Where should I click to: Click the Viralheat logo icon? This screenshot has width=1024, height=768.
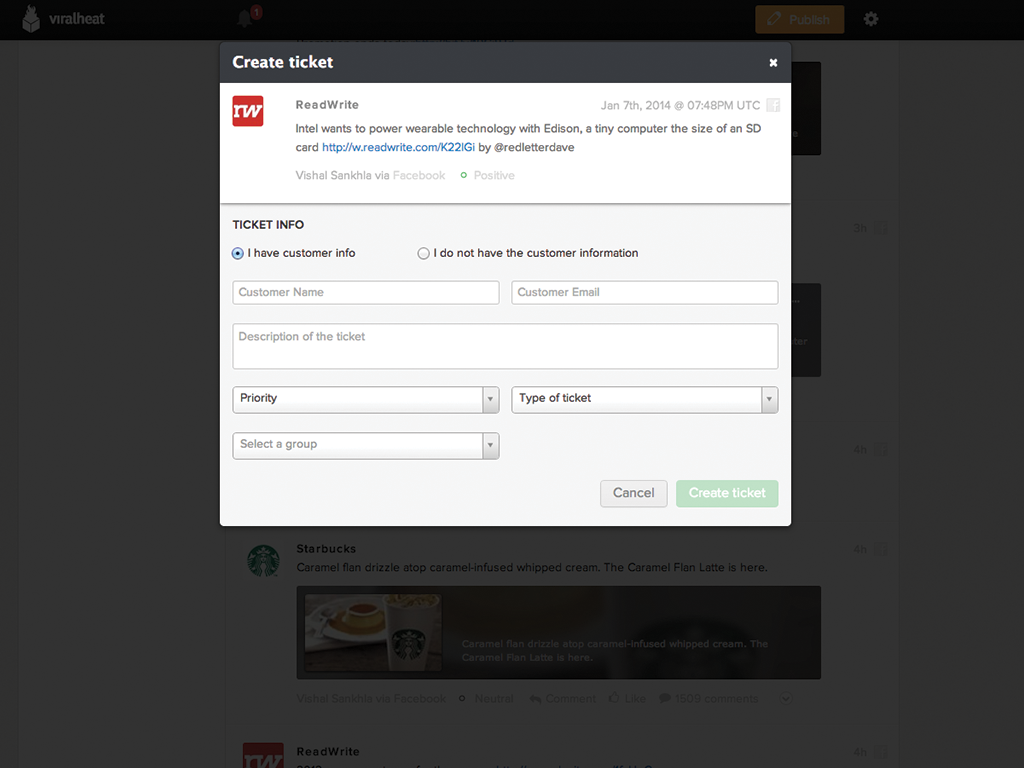point(32,19)
